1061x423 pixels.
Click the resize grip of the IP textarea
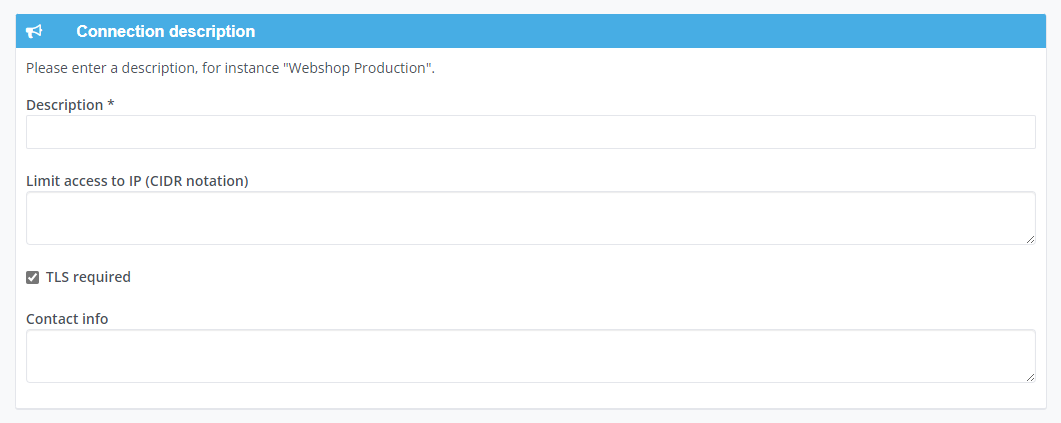(x=1030, y=239)
